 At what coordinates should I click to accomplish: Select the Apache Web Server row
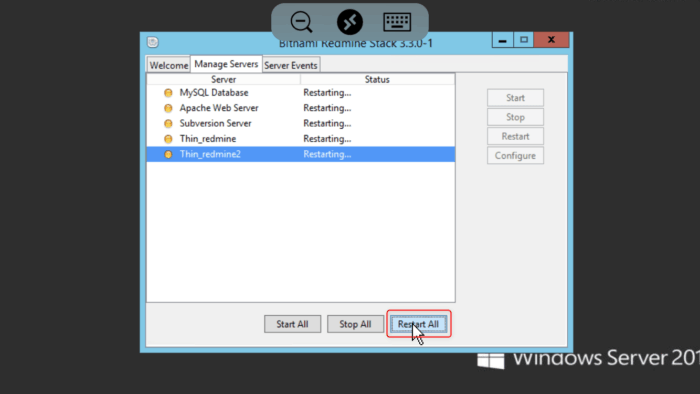[x=301, y=108]
